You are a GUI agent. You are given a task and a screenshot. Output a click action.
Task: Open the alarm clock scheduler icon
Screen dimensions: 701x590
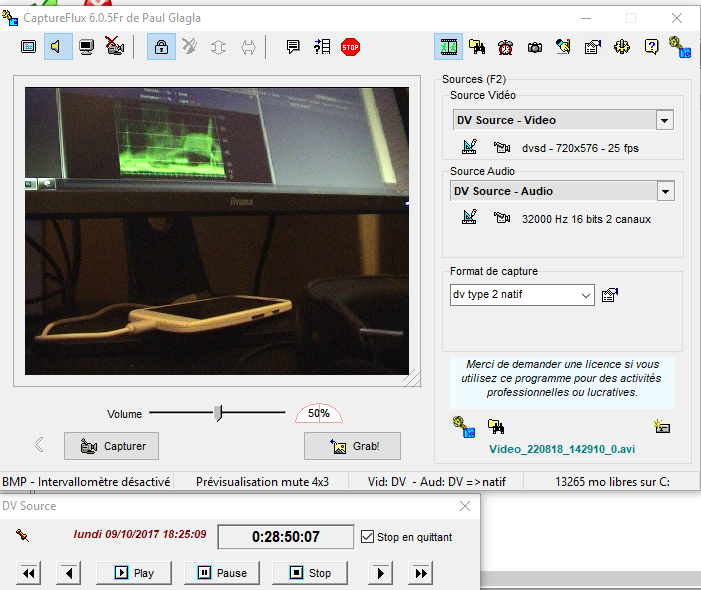(x=506, y=47)
